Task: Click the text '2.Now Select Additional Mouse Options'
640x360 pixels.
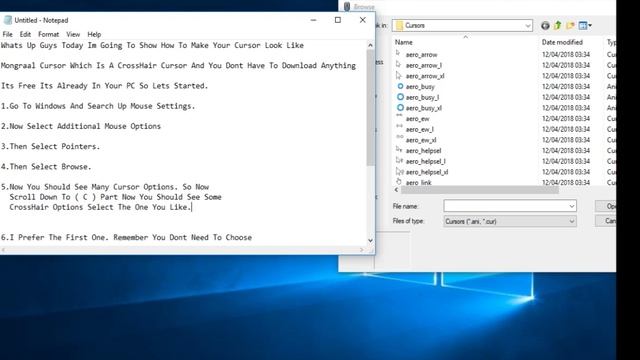Action: point(80,126)
